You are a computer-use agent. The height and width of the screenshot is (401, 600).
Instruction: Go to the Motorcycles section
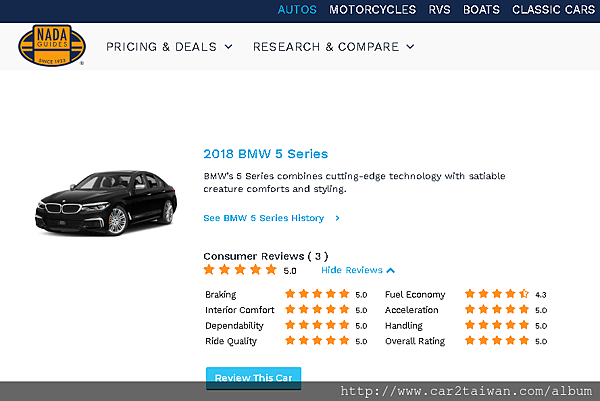click(373, 10)
